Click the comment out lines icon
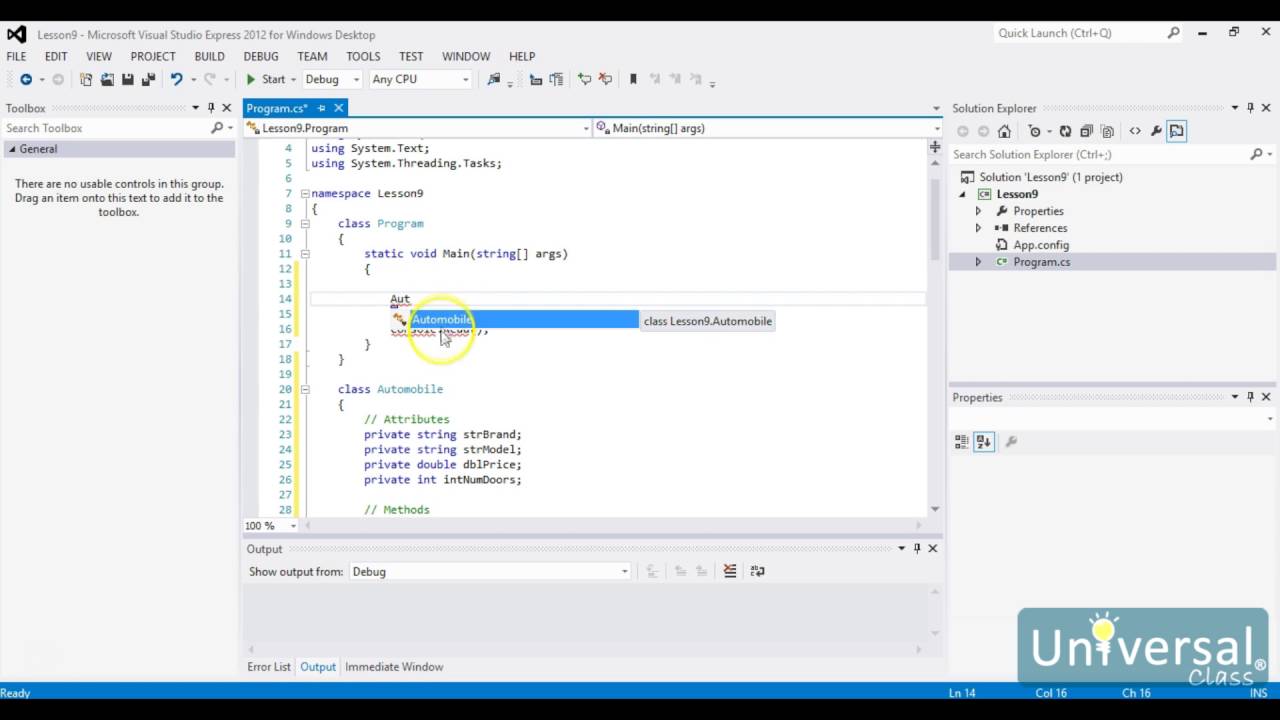The width and height of the screenshot is (1280, 720). [x=584, y=79]
